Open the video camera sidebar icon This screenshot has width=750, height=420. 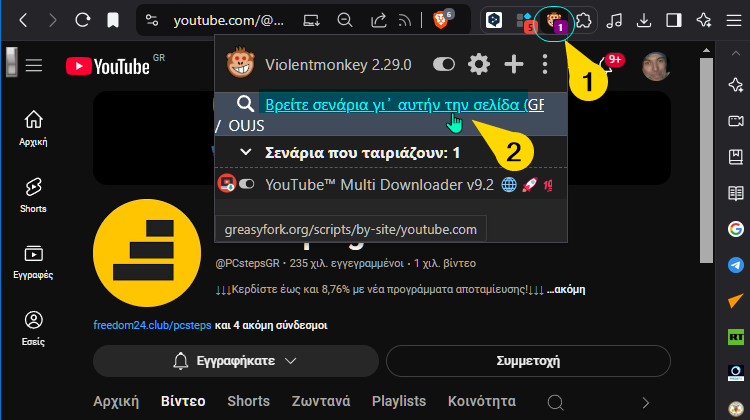coord(736,121)
